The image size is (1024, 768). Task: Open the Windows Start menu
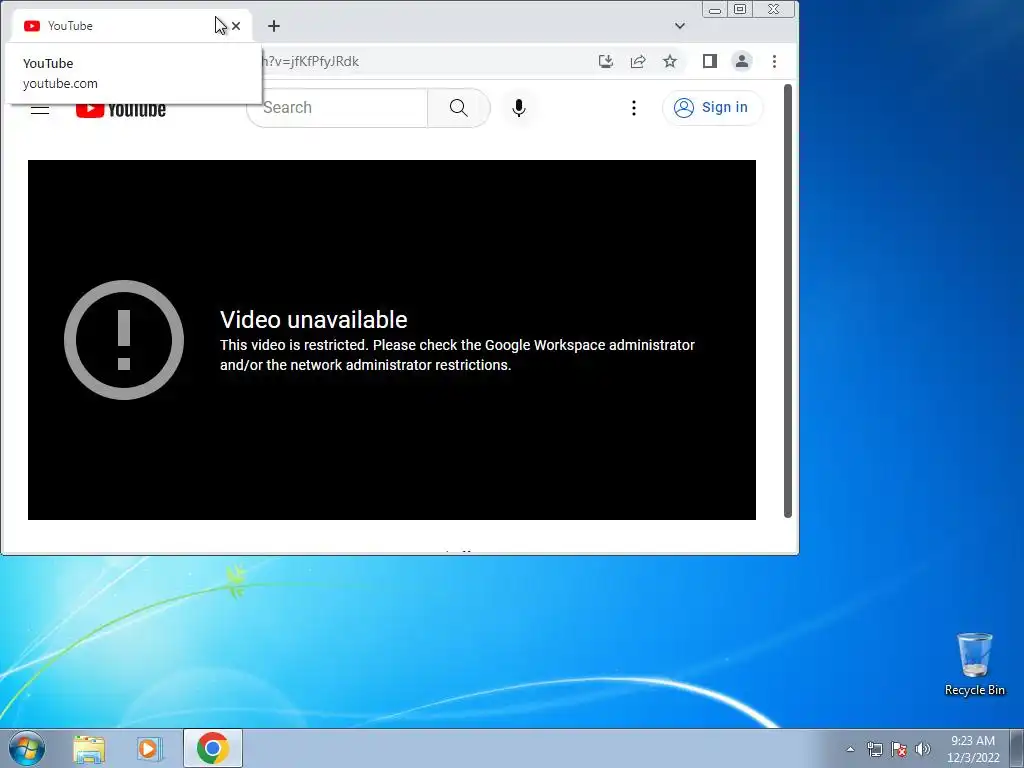click(27, 748)
